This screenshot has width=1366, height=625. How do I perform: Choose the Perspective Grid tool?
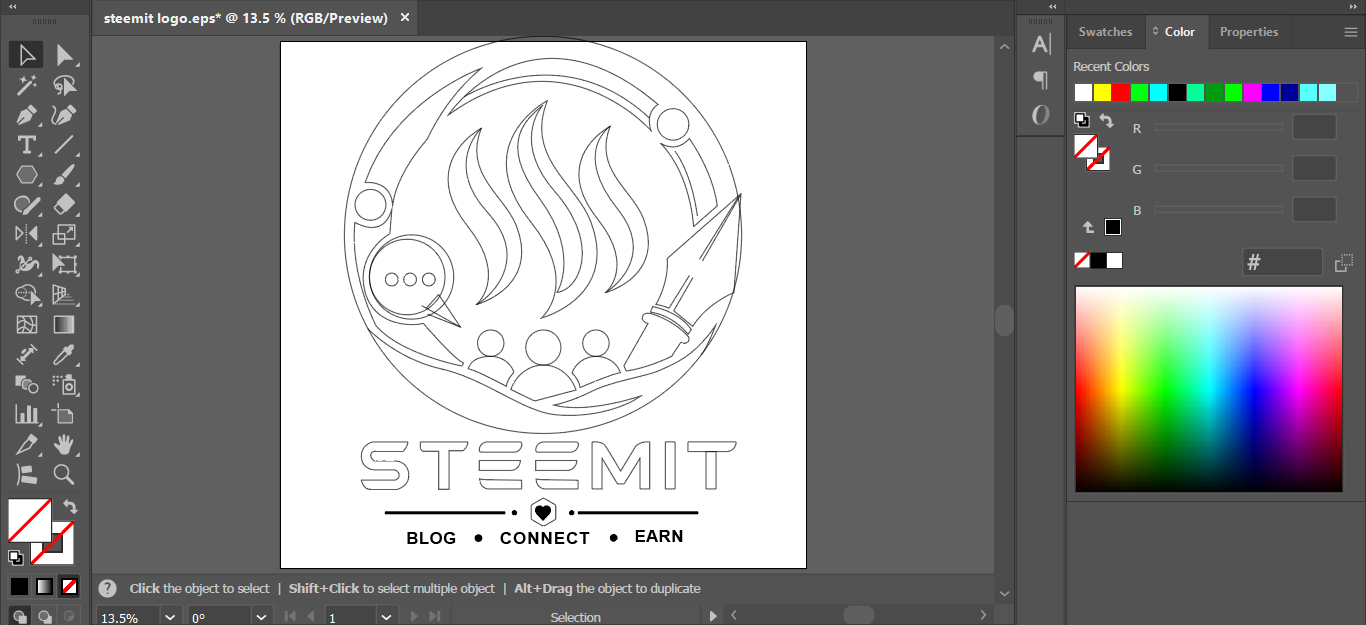pyautogui.click(x=65, y=295)
